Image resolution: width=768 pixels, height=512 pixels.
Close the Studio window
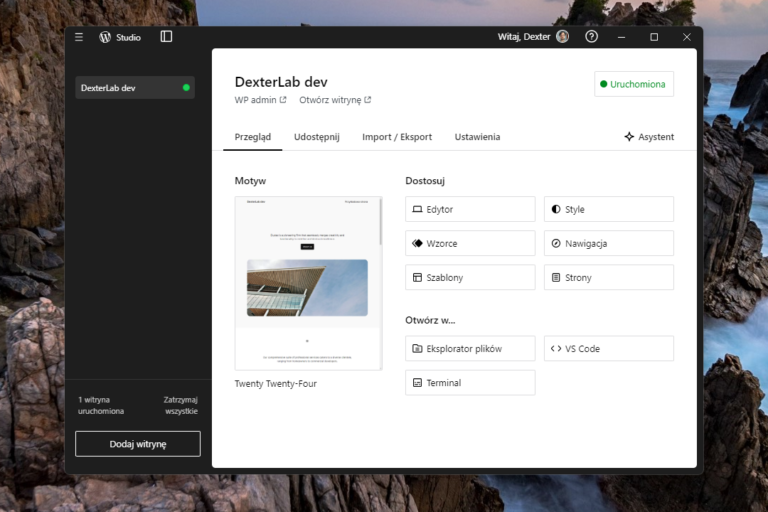click(x=687, y=37)
